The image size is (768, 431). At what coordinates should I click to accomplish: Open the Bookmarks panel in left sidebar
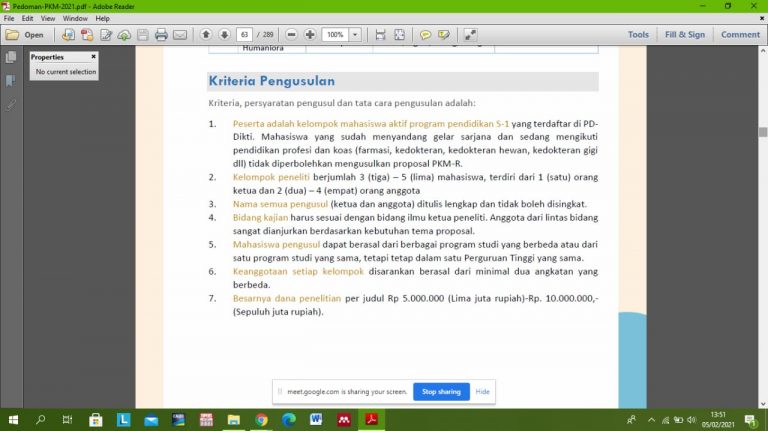[11, 80]
